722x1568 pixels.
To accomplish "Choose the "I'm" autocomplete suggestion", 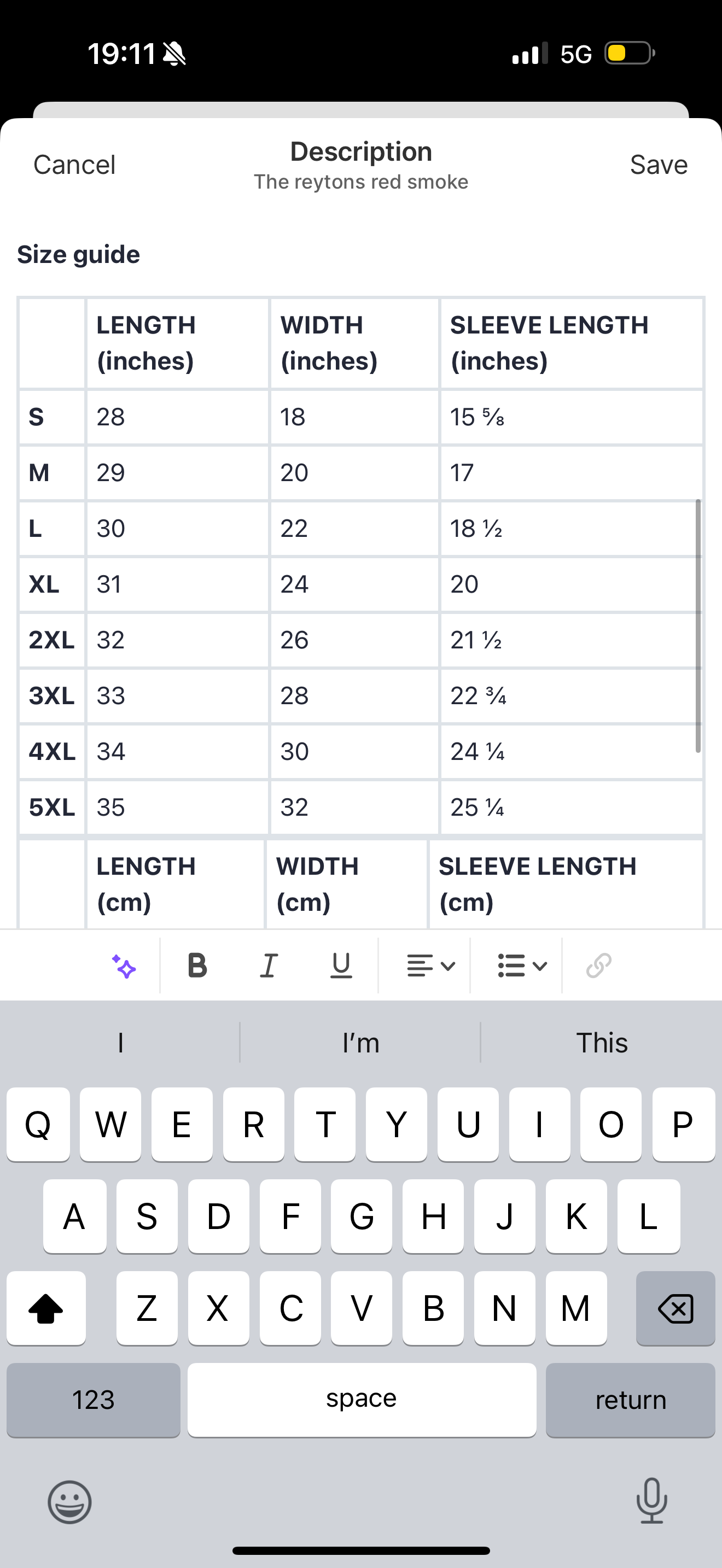I will pos(360,1043).
